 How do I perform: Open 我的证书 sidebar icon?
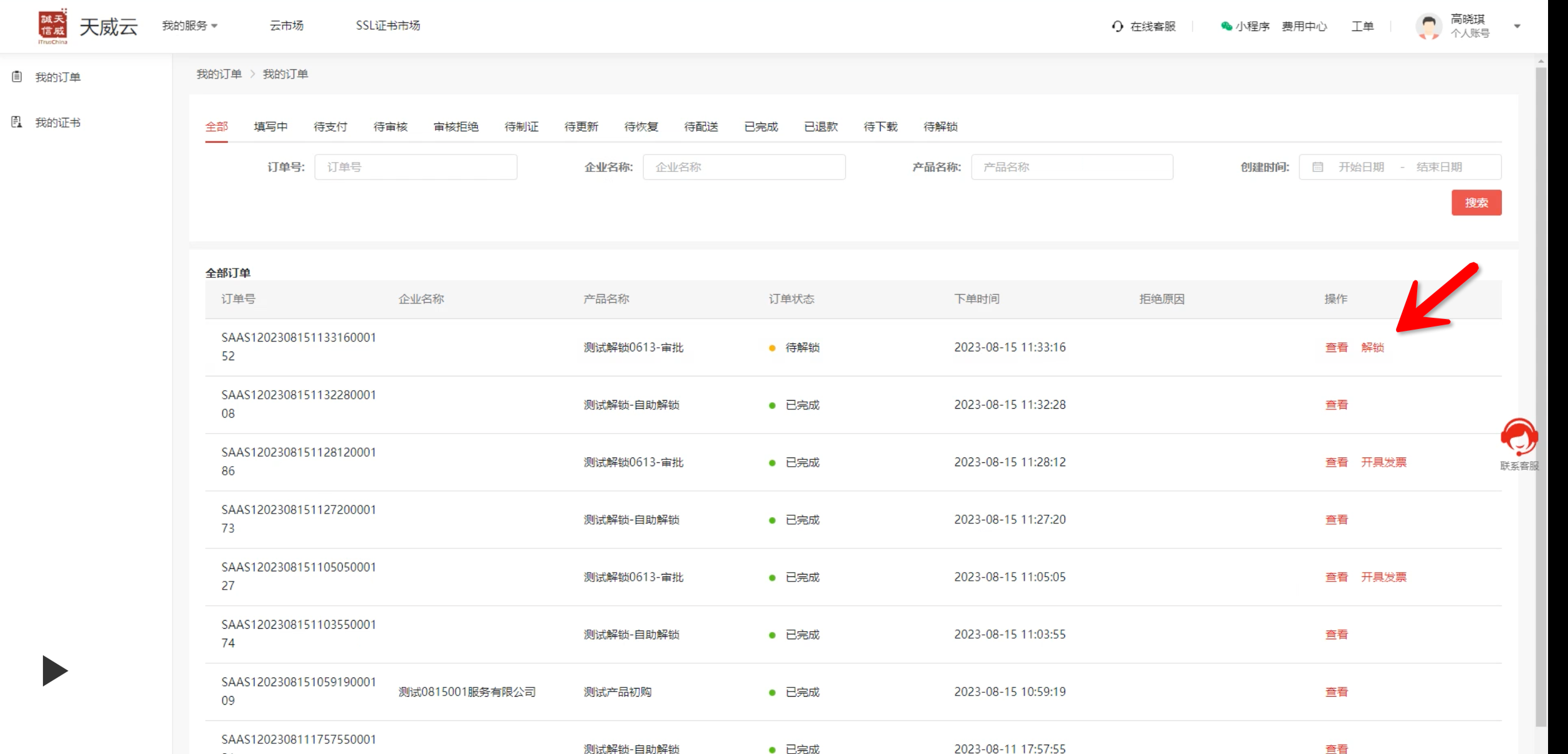tap(17, 122)
